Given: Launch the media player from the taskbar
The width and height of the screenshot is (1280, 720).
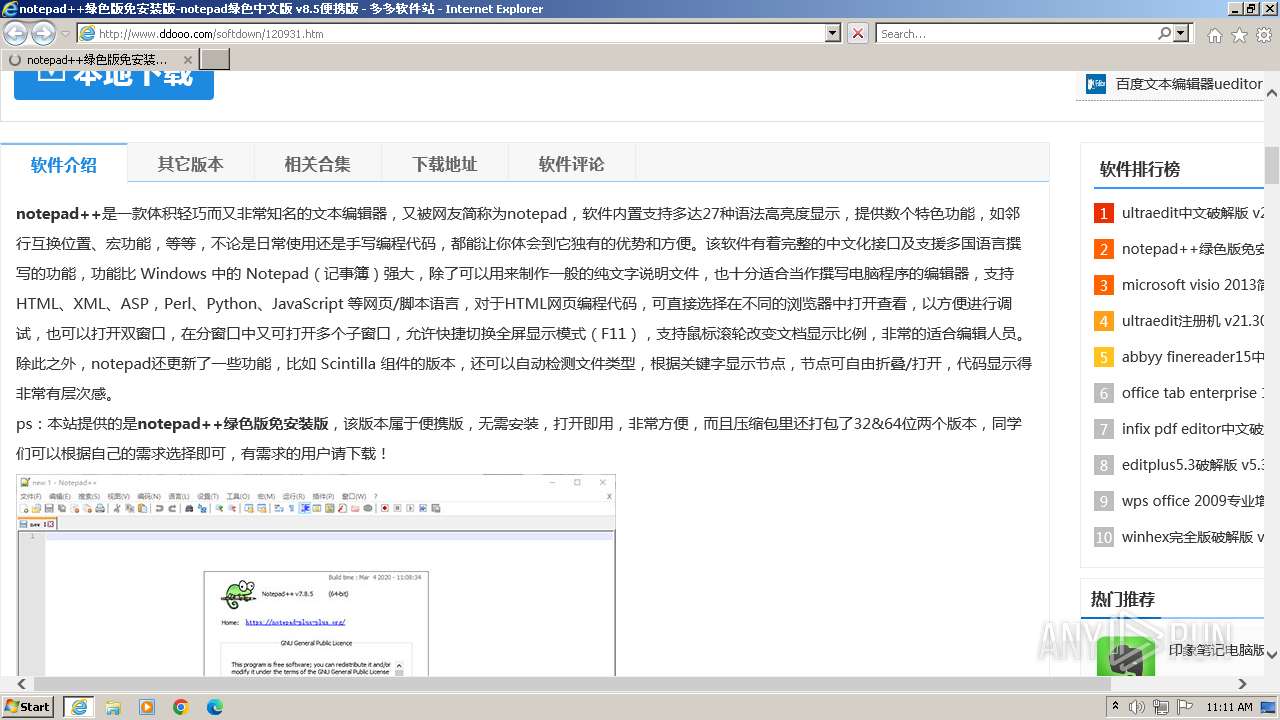Looking at the screenshot, I should 147,707.
